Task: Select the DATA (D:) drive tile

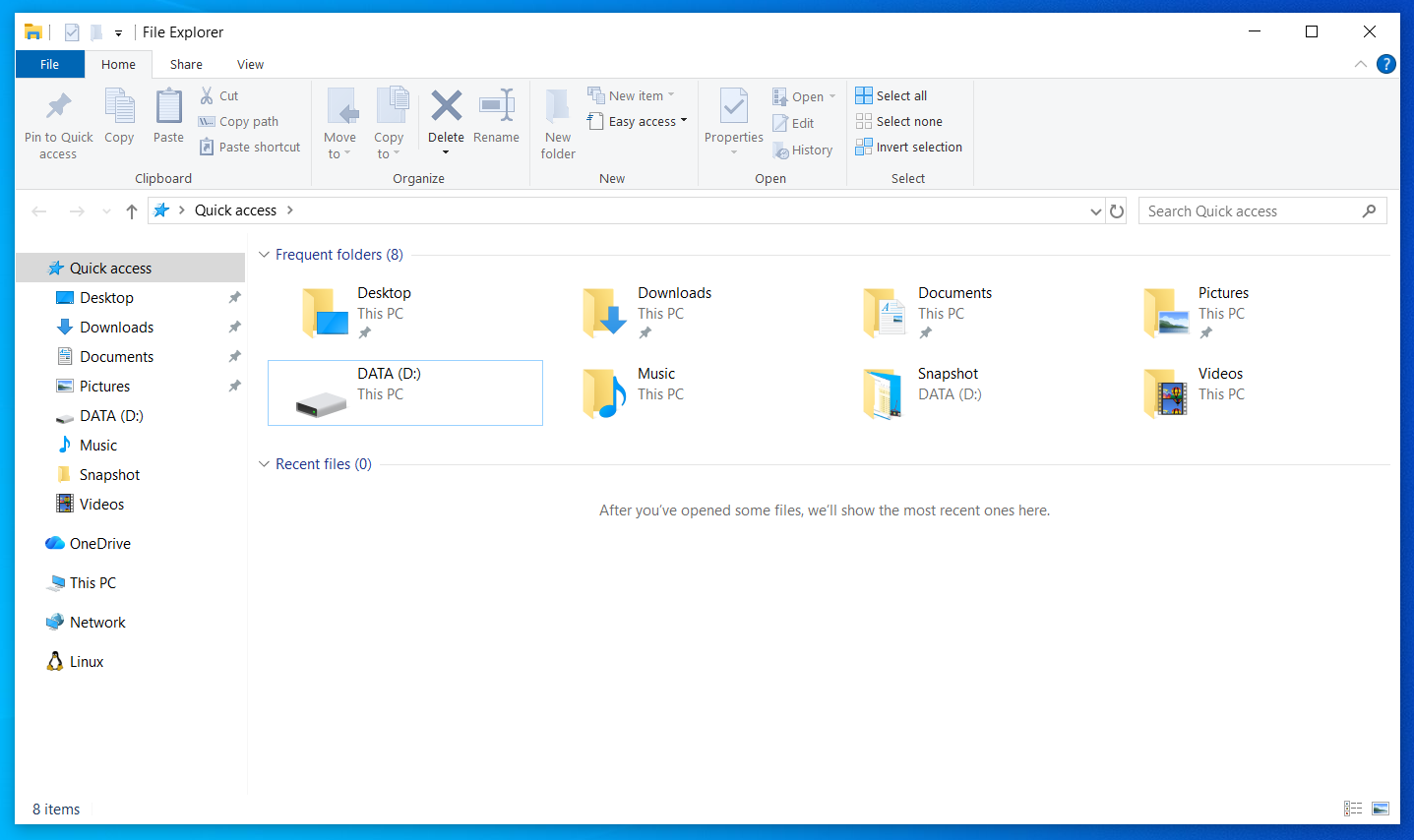Action: pyautogui.click(x=405, y=392)
